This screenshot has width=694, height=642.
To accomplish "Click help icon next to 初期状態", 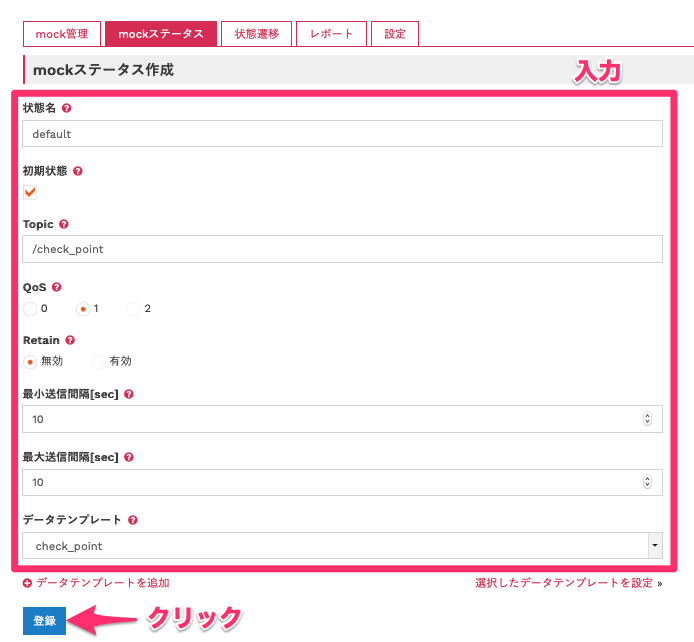I will [78, 171].
